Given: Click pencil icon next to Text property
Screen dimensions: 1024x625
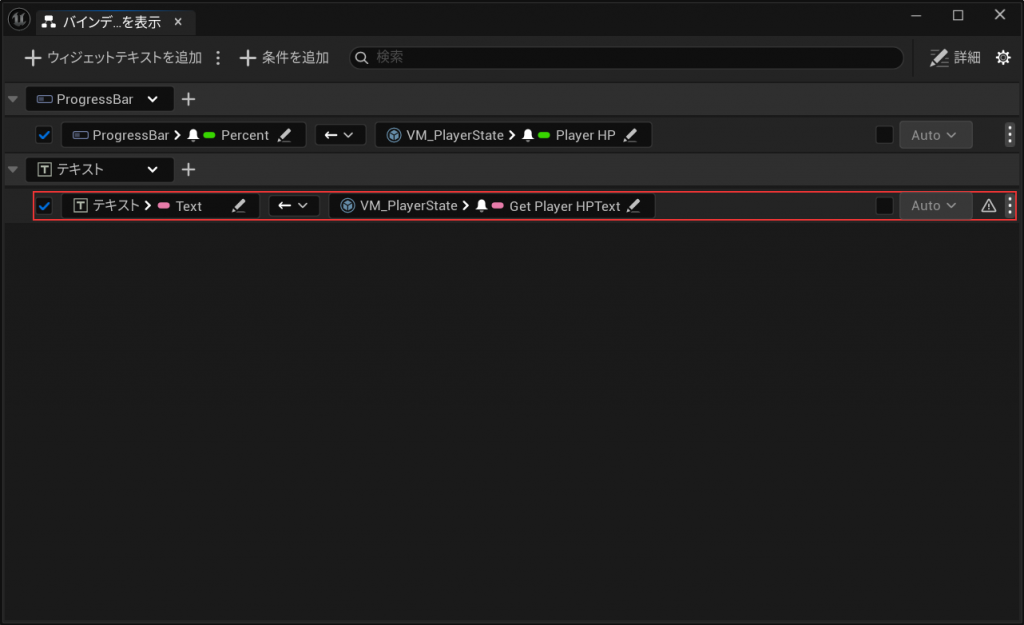Looking at the screenshot, I should pos(239,206).
